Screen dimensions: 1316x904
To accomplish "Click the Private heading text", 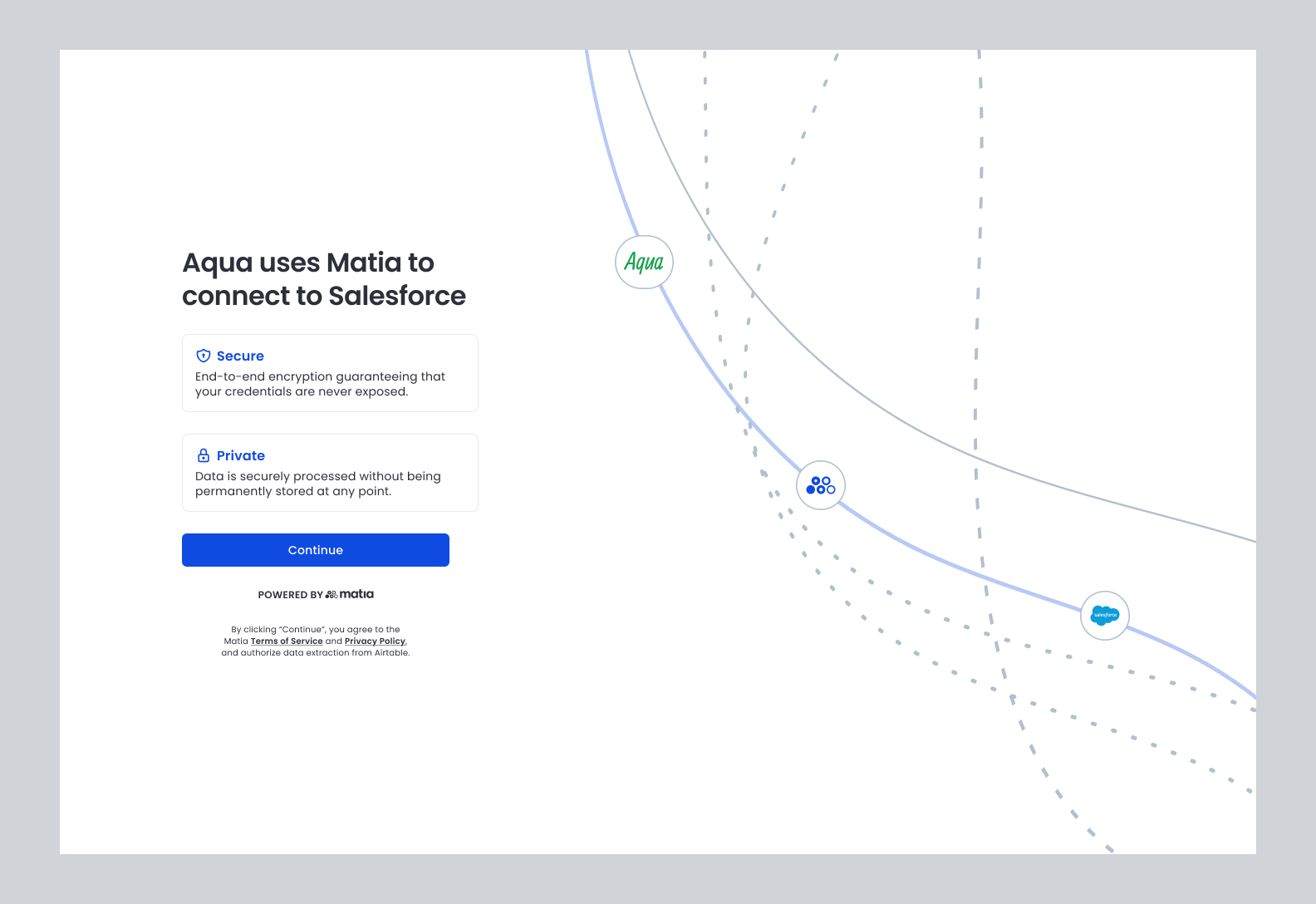I will (x=241, y=455).
